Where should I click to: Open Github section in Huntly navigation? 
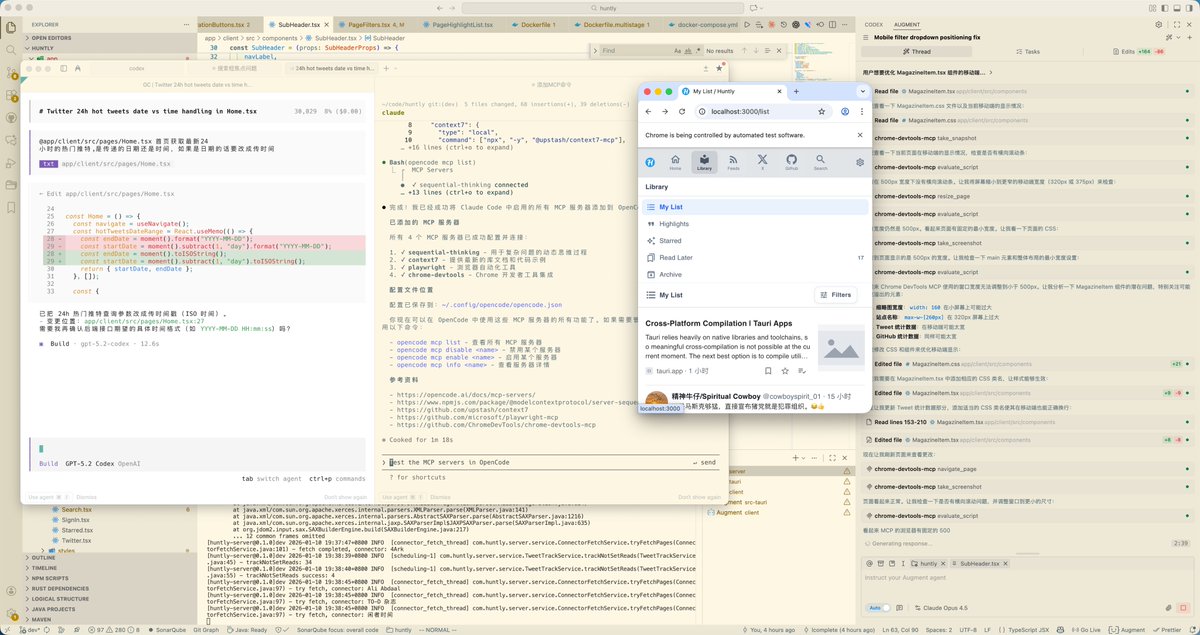tap(791, 162)
